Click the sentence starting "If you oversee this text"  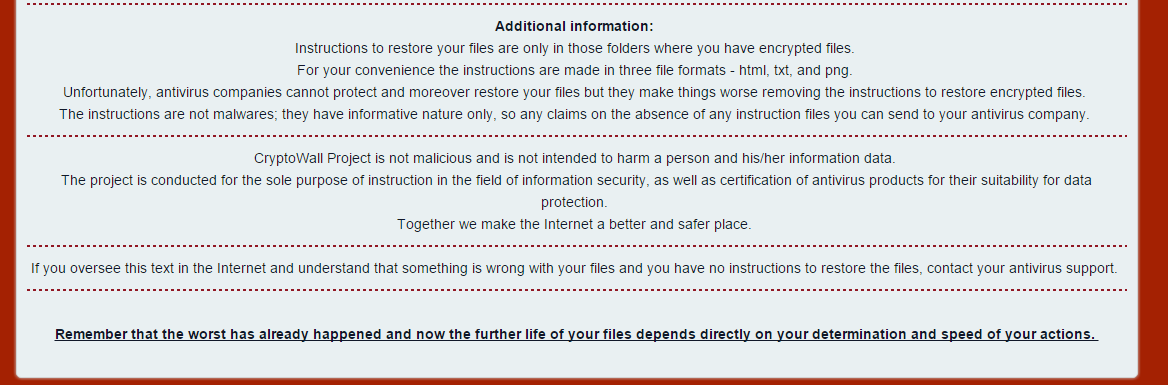pos(574,268)
